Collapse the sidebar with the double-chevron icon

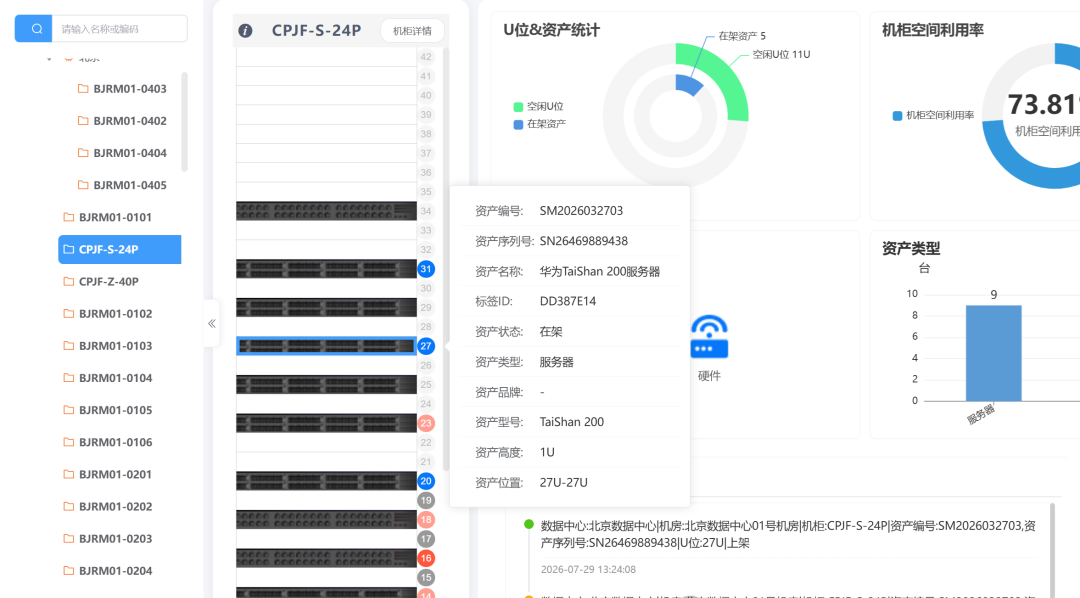[211, 323]
